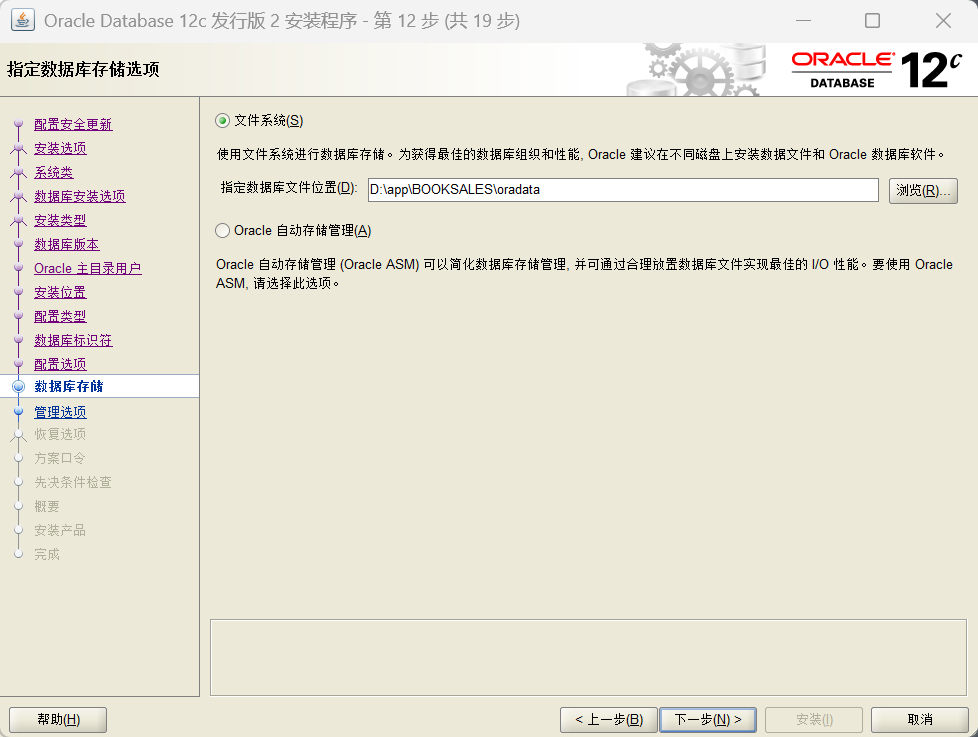Viewport: 978px width, 737px height.
Task: Click the step node icon beside 恢复选项
Action: (19, 435)
